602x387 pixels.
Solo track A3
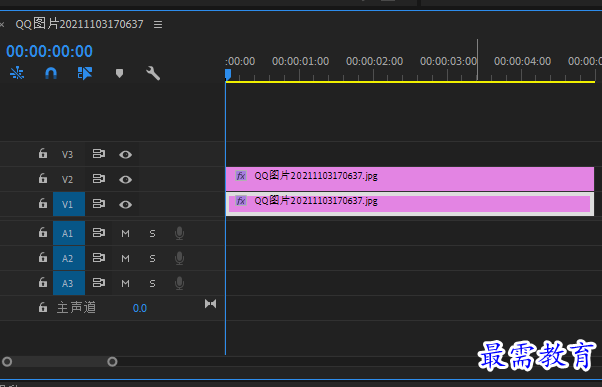tap(152, 283)
